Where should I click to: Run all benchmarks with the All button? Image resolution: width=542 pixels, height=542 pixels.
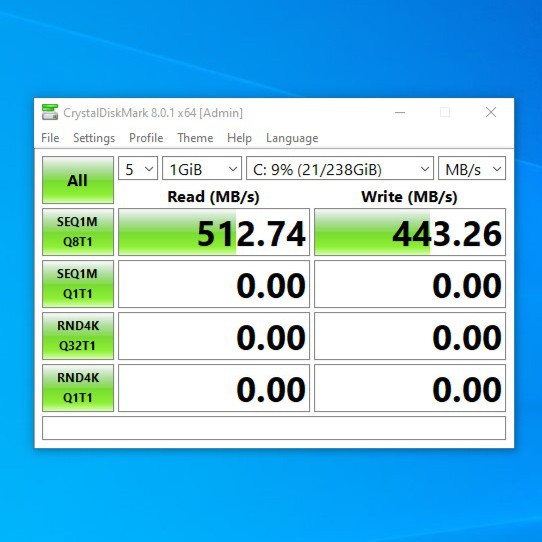pos(78,180)
